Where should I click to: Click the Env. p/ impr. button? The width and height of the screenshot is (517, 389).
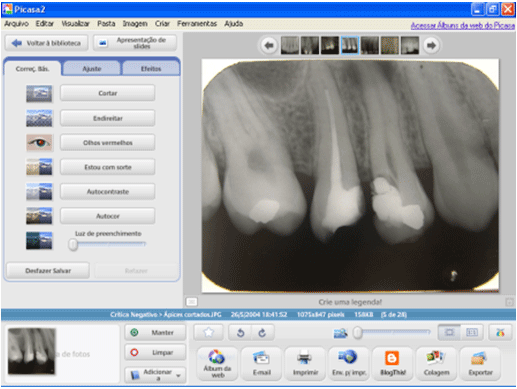pyautogui.click(x=349, y=364)
